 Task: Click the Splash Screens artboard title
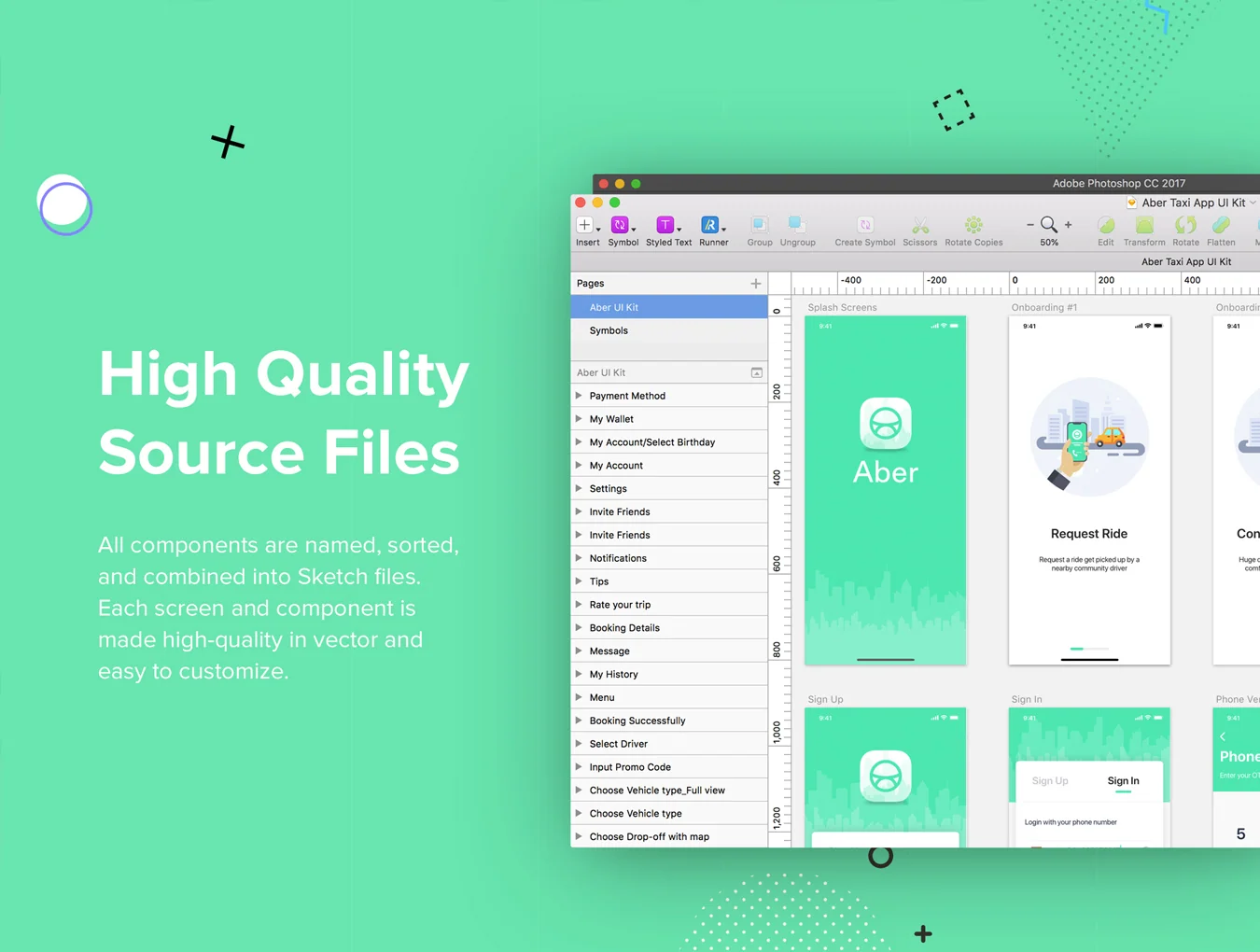coord(842,307)
